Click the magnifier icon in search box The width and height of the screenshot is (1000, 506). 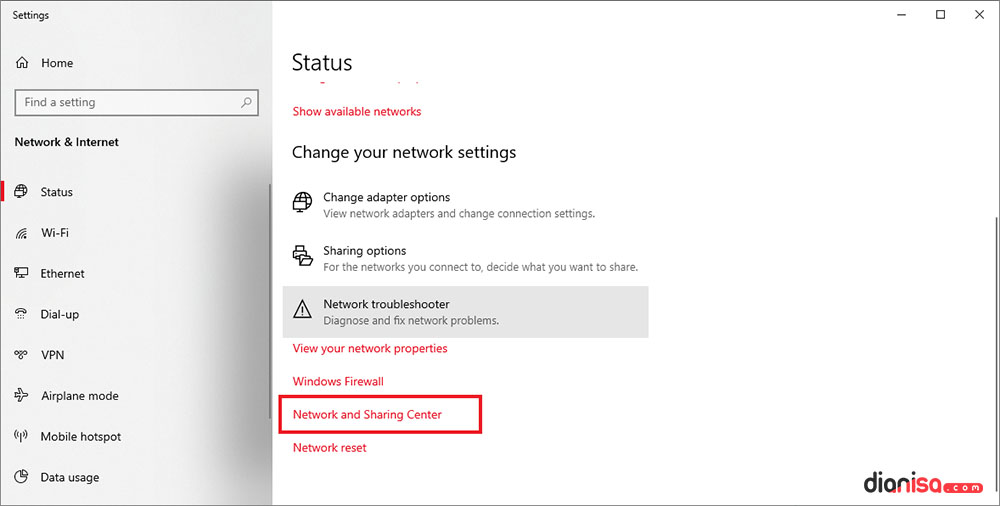246,102
